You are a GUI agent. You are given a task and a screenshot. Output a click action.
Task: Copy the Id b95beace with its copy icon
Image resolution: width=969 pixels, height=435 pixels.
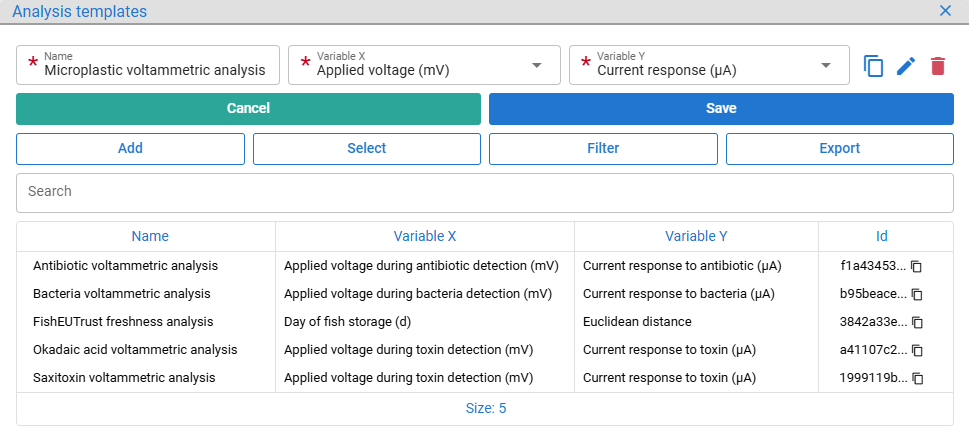click(x=917, y=294)
